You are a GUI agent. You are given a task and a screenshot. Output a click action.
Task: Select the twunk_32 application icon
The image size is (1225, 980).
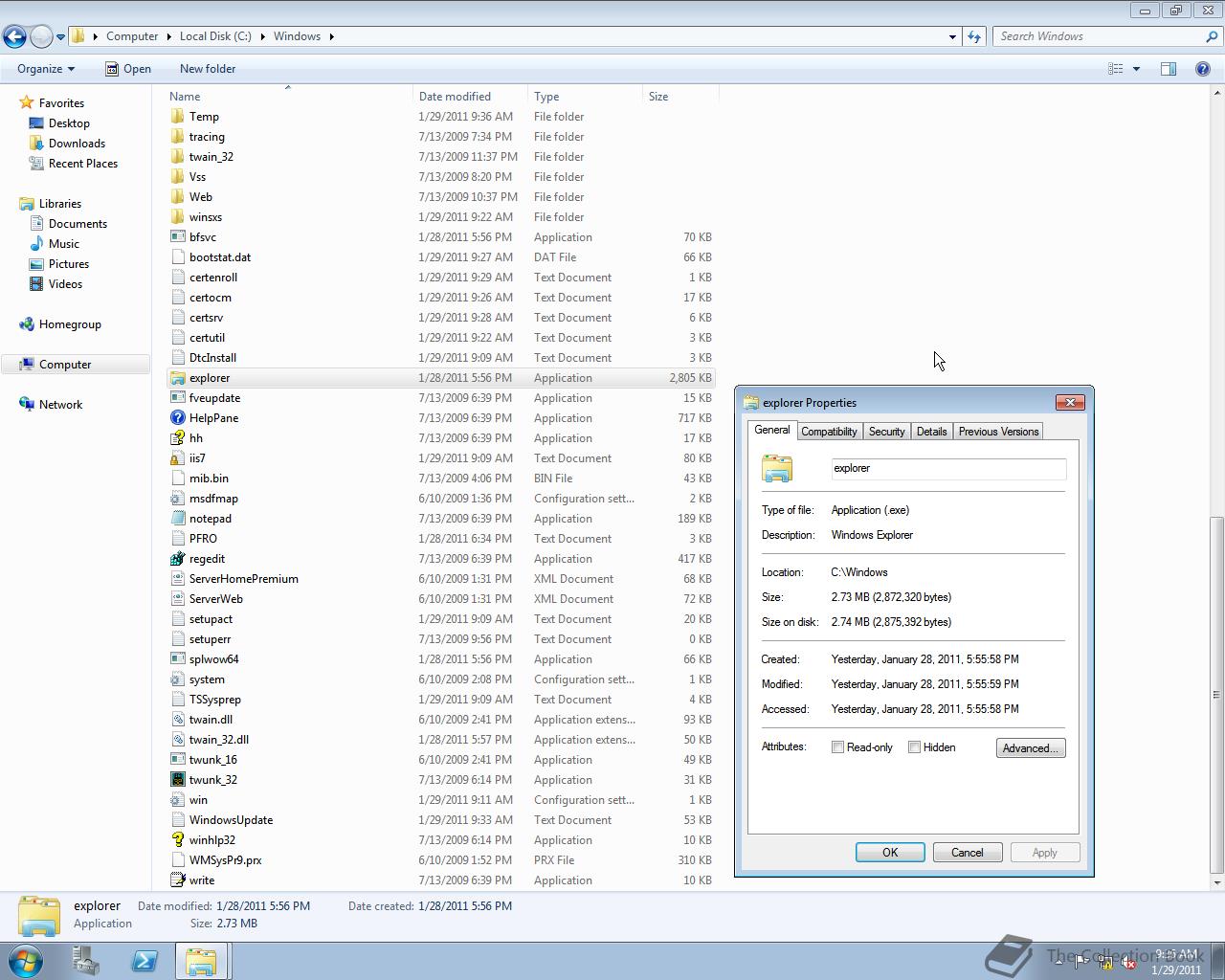tap(177, 780)
